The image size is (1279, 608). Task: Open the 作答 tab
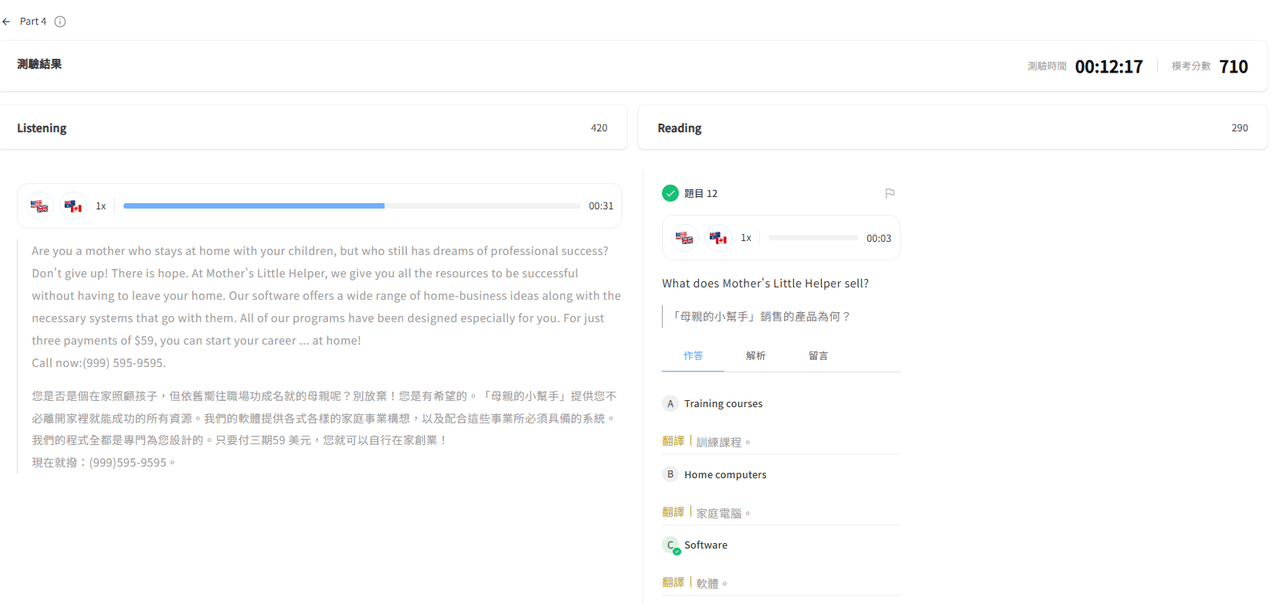click(693, 356)
